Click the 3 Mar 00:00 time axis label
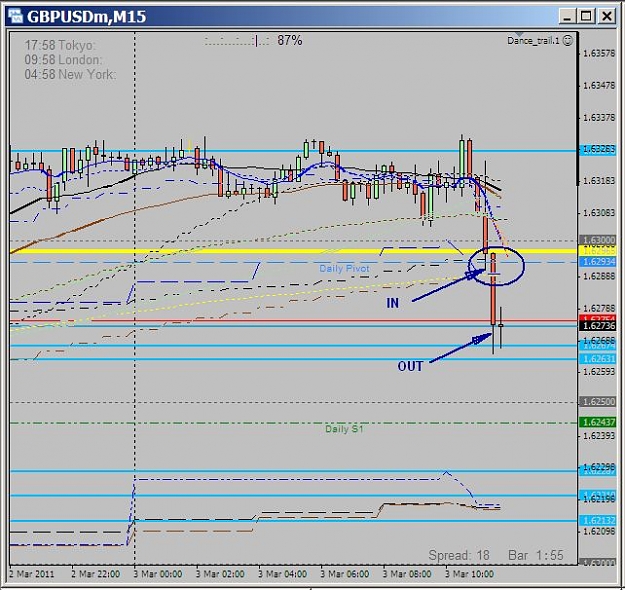The image size is (625, 590). [x=158, y=574]
